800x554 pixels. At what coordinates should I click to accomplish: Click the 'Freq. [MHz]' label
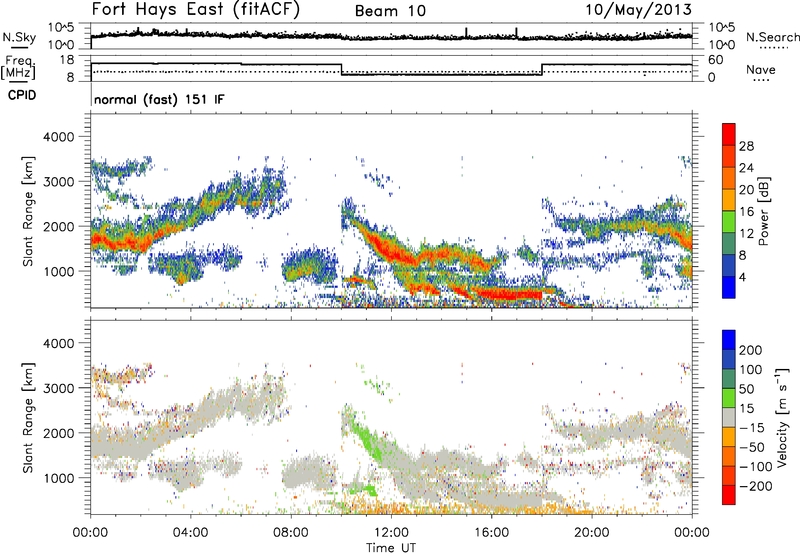(18, 68)
